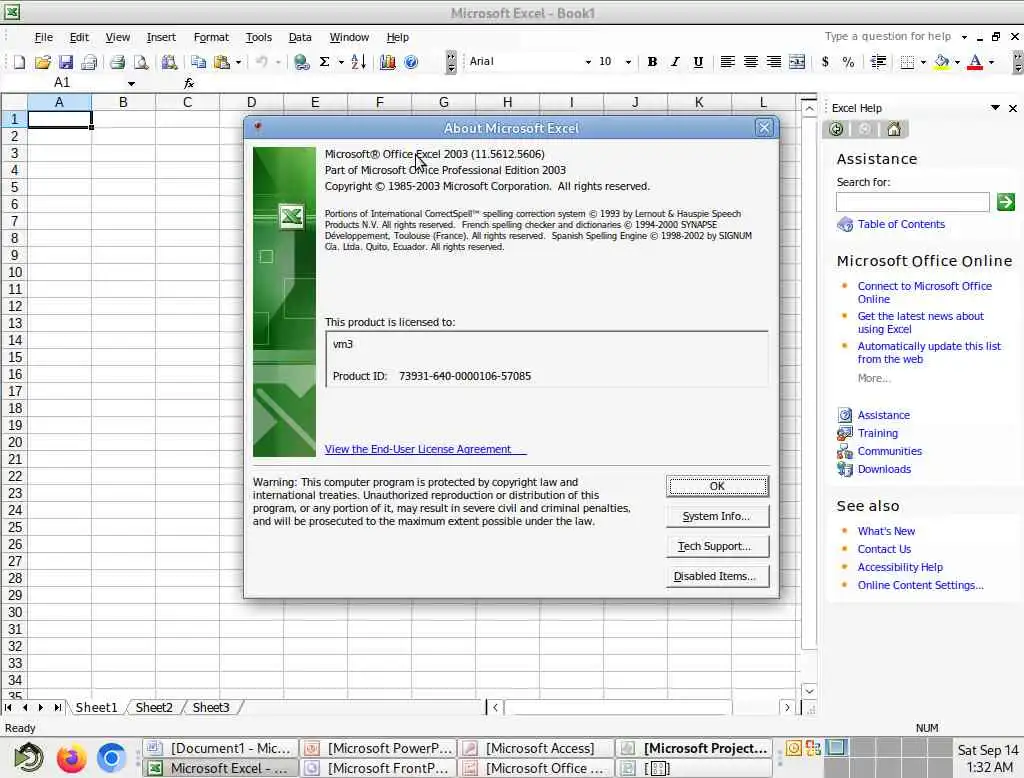Open the Chart Wizard icon
The height and width of the screenshot is (778, 1024).
tap(387, 62)
